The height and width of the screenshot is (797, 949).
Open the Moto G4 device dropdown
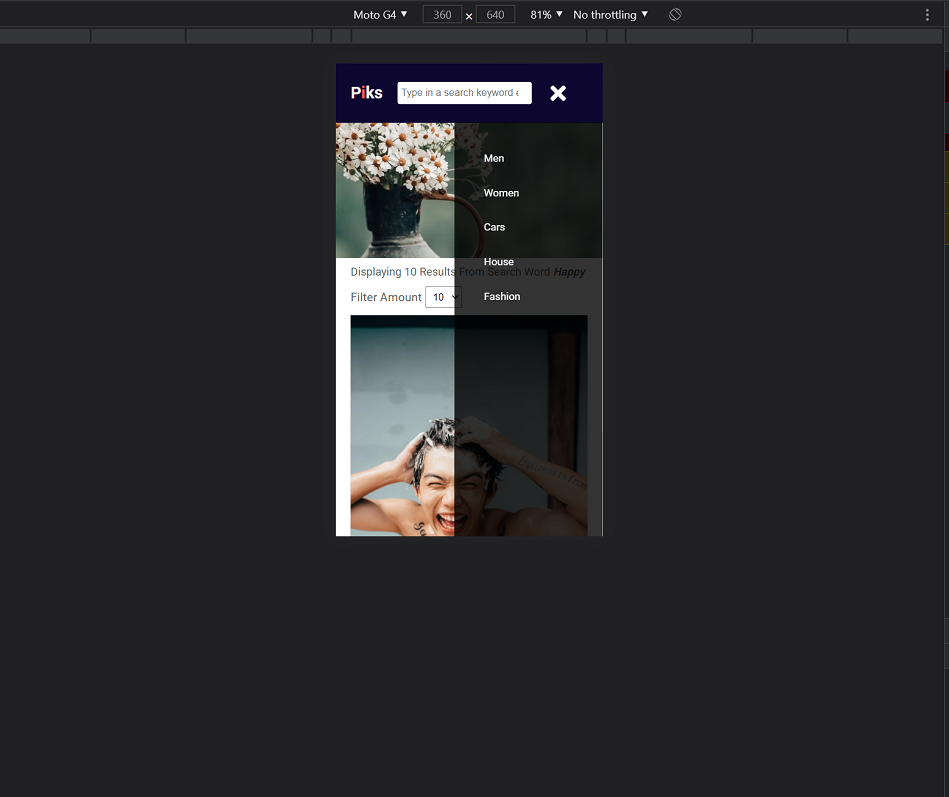(x=380, y=15)
